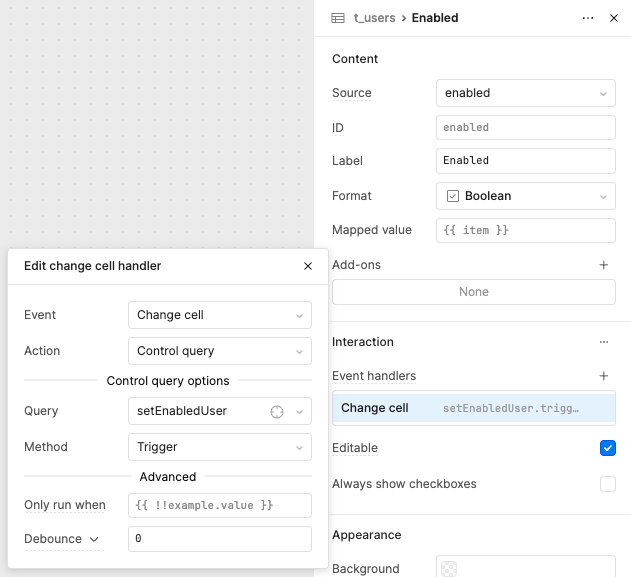Screen dimensions: 631x577
Task: Click the Debounce label dropdown chevron
Action: 95,539
